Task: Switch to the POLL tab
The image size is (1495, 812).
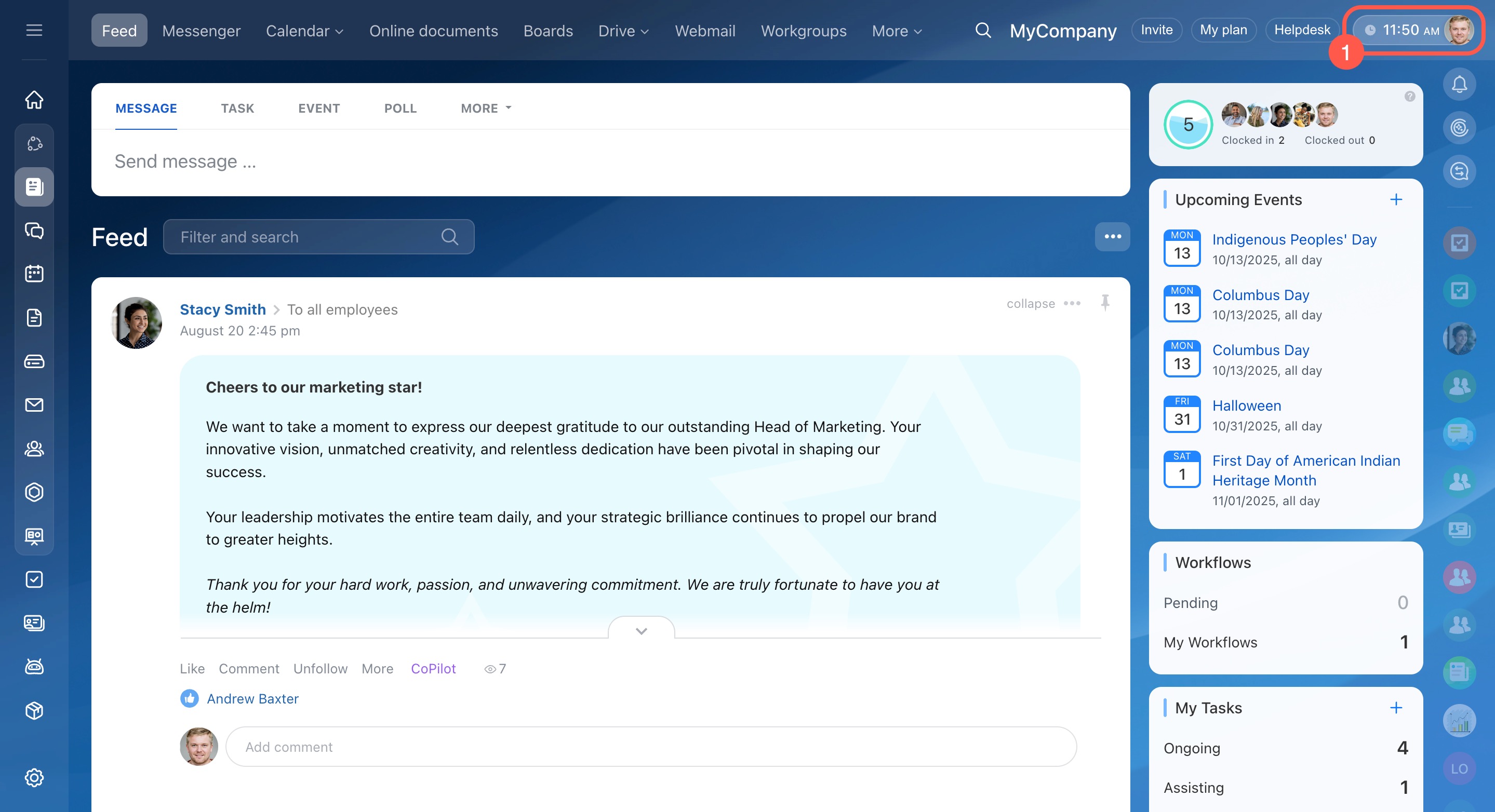Action: point(400,109)
